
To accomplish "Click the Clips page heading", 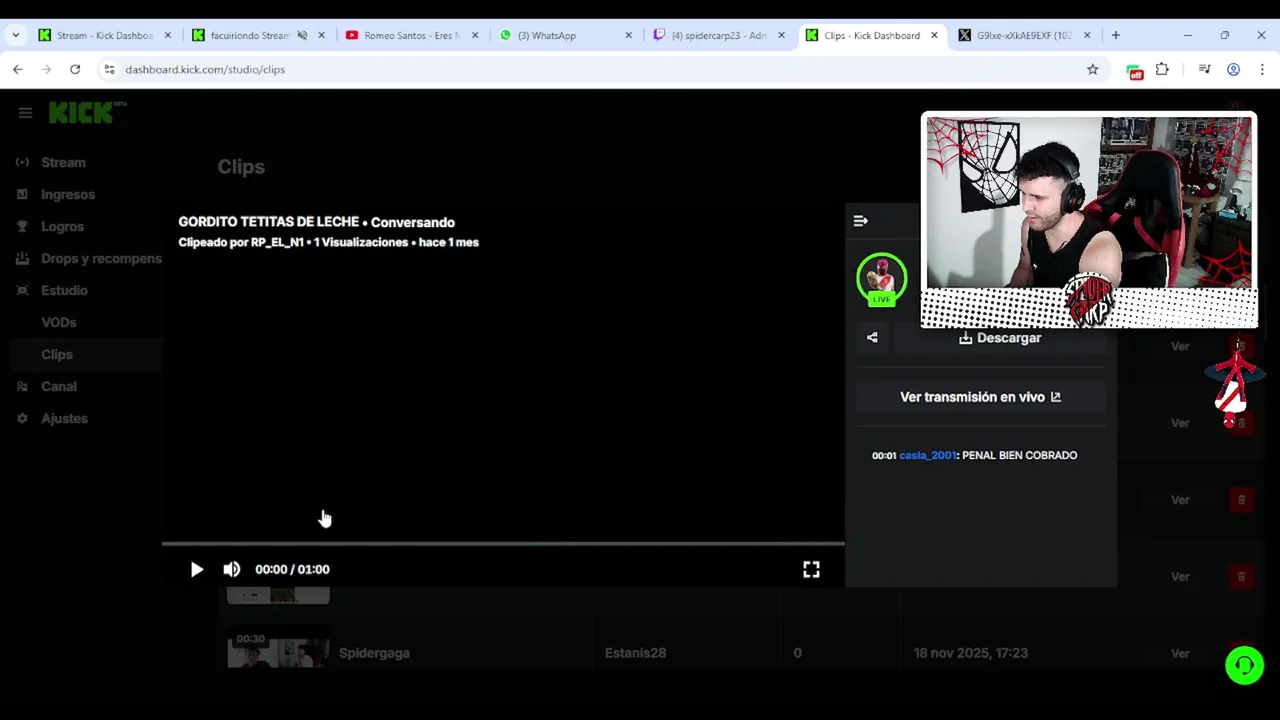I will pos(241,167).
